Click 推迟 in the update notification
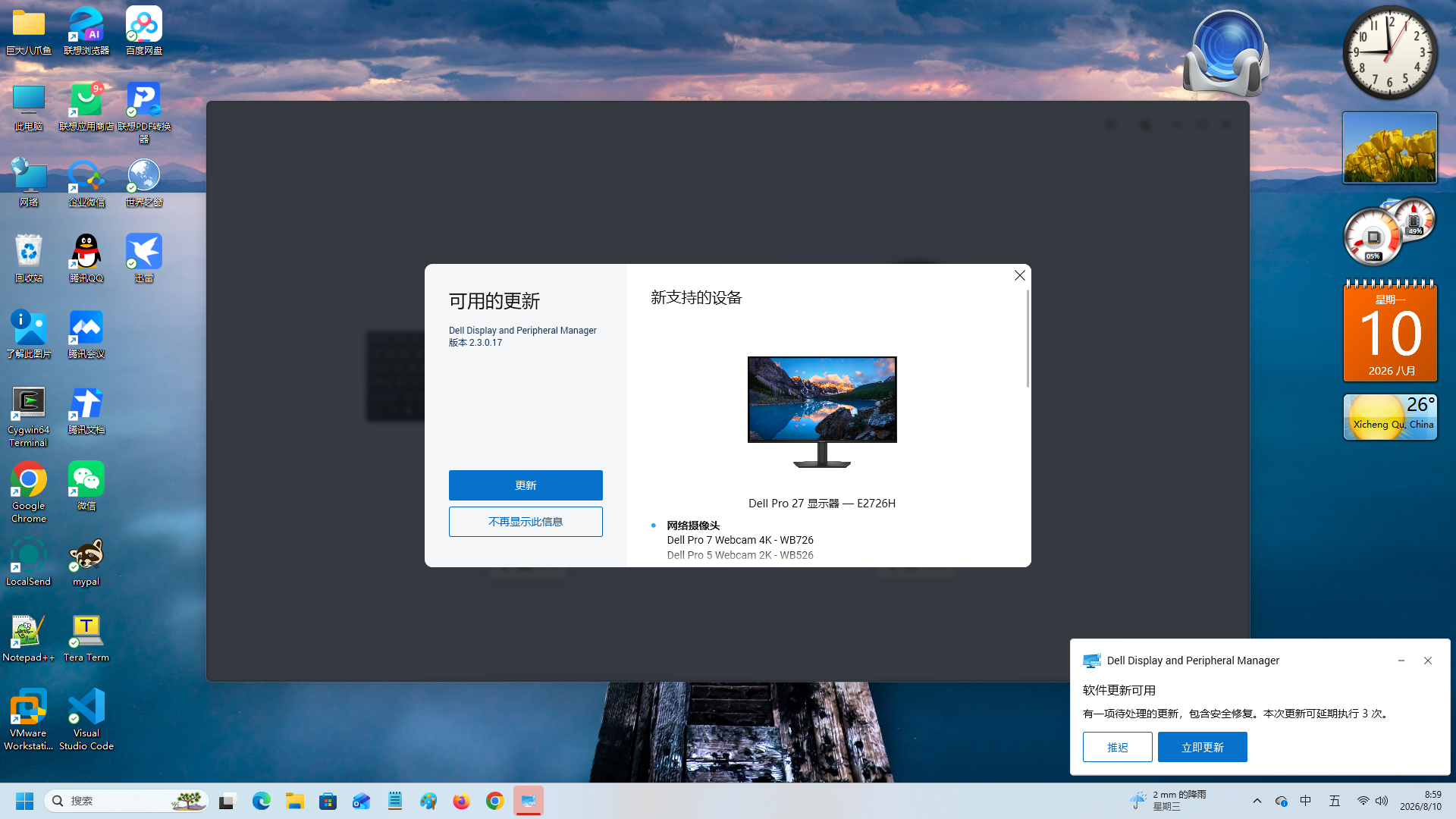 click(1118, 747)
